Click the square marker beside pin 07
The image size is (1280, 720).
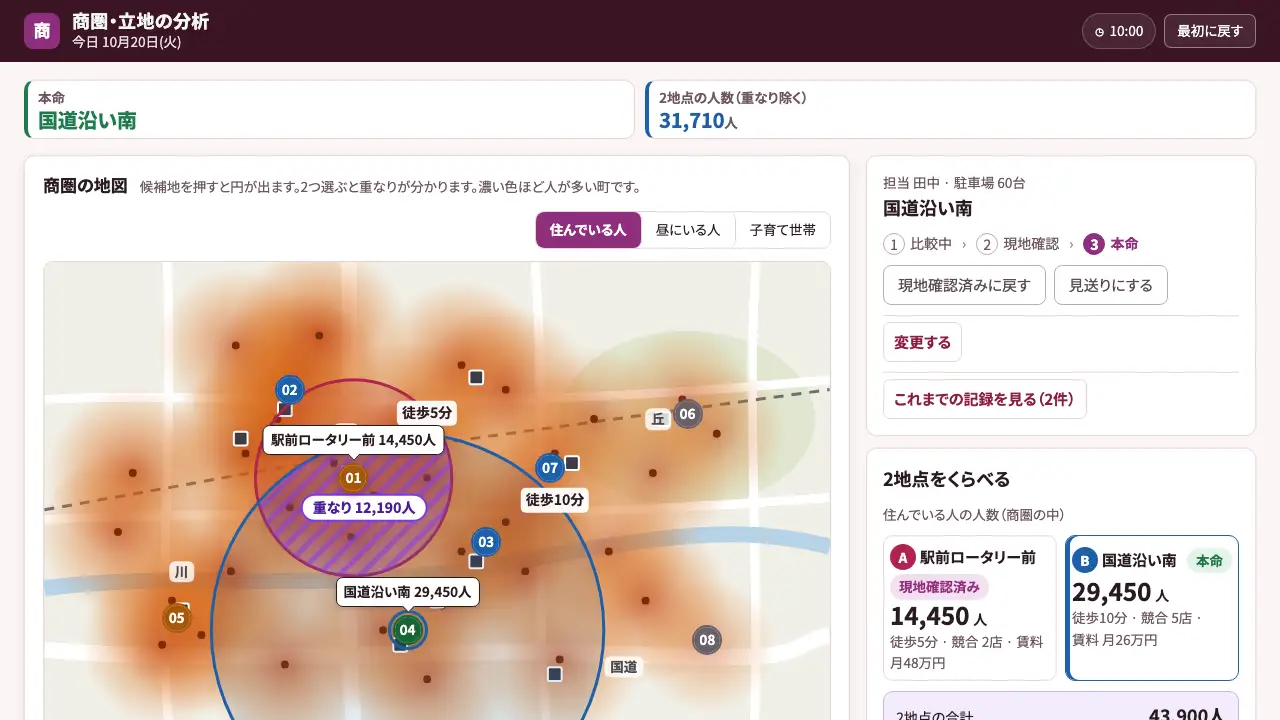572,463
